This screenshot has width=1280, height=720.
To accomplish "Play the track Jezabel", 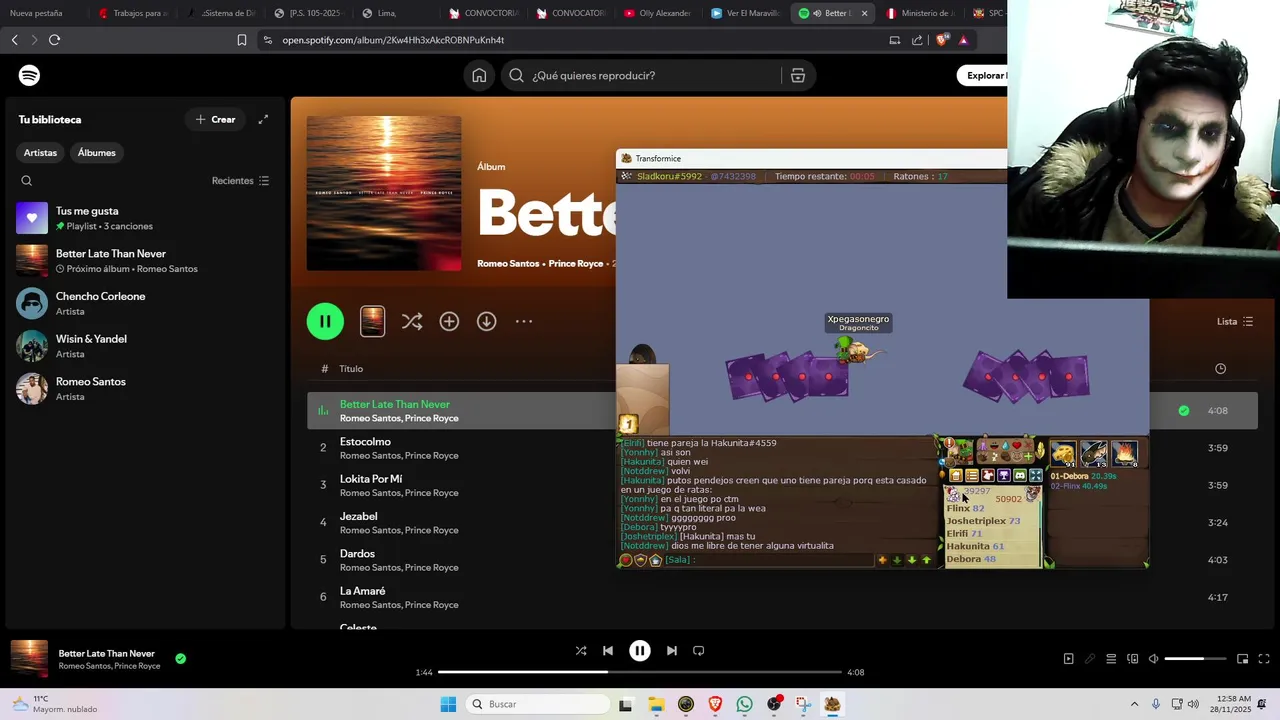I will [x=359, y=516].
